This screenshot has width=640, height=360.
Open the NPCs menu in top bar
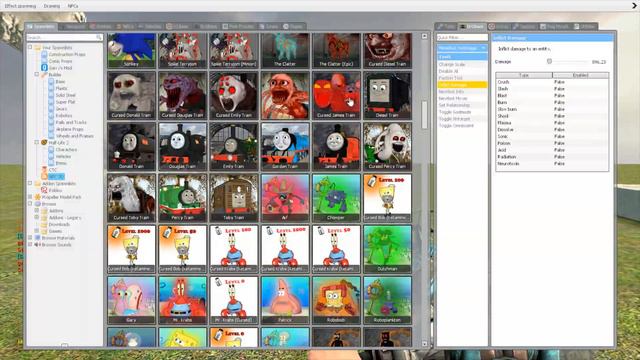pyautogui.click(x=73, y=6)
